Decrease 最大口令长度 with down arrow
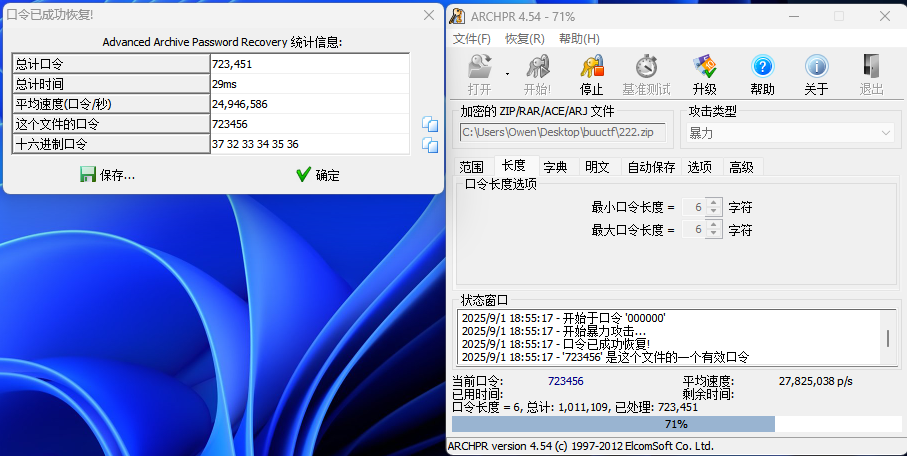The width and height of the screenshot is (907, 456). (x=714, y=234)
